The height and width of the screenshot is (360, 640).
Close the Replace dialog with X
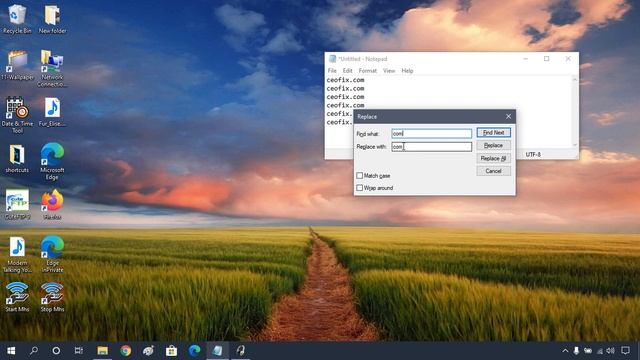pyautogui.click(x=508, y=117)
